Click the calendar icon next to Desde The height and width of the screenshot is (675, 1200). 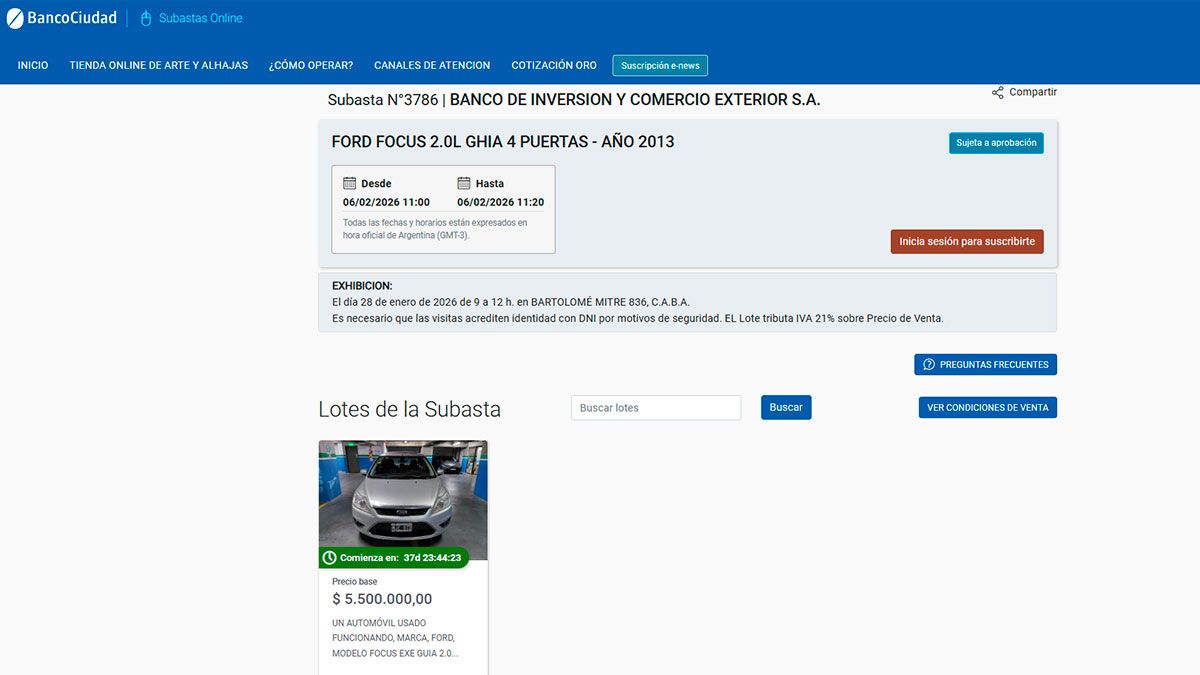350,182
